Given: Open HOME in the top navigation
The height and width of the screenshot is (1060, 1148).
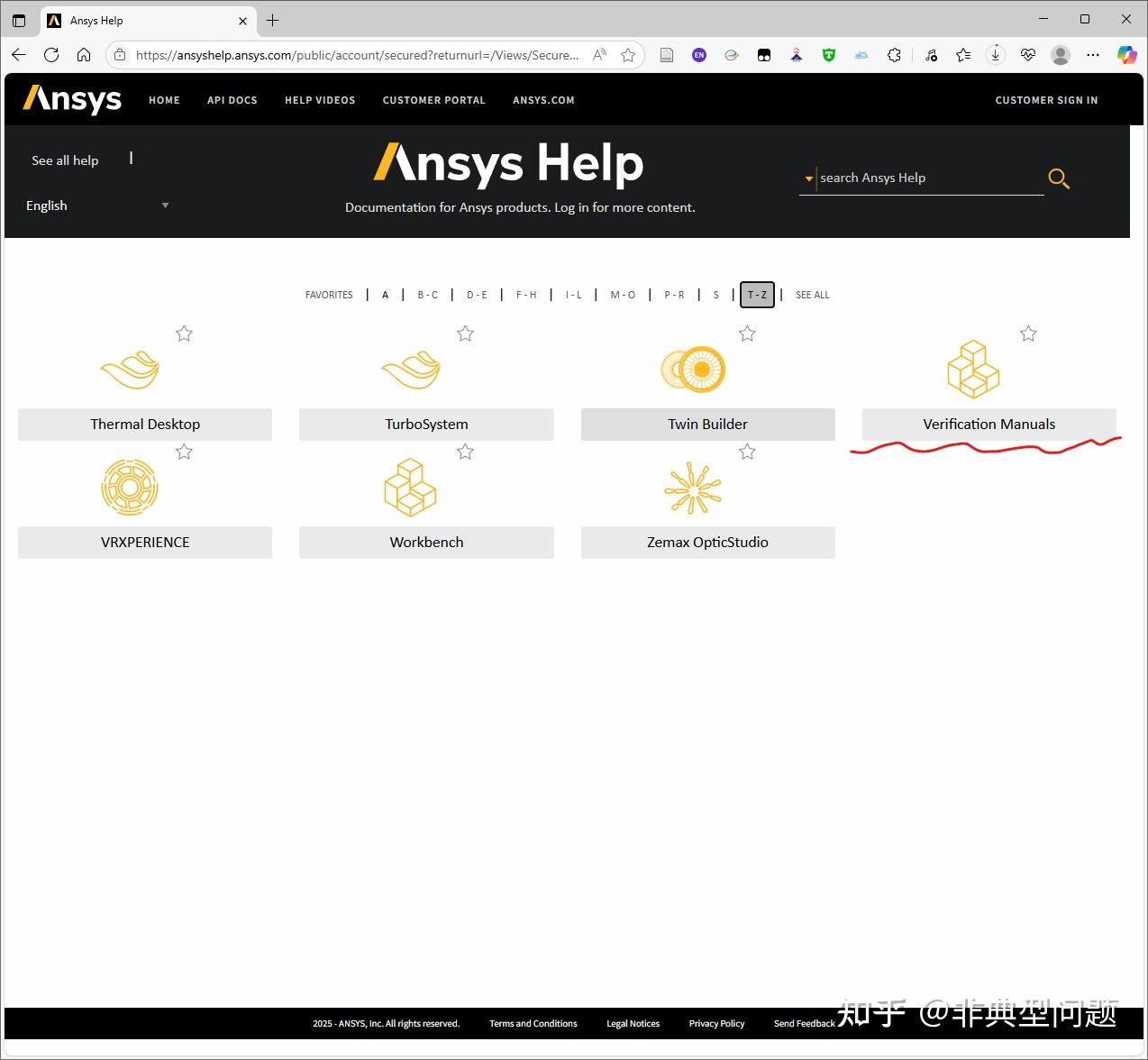Looking at the screenshot, I should click(x=164, y=100).
